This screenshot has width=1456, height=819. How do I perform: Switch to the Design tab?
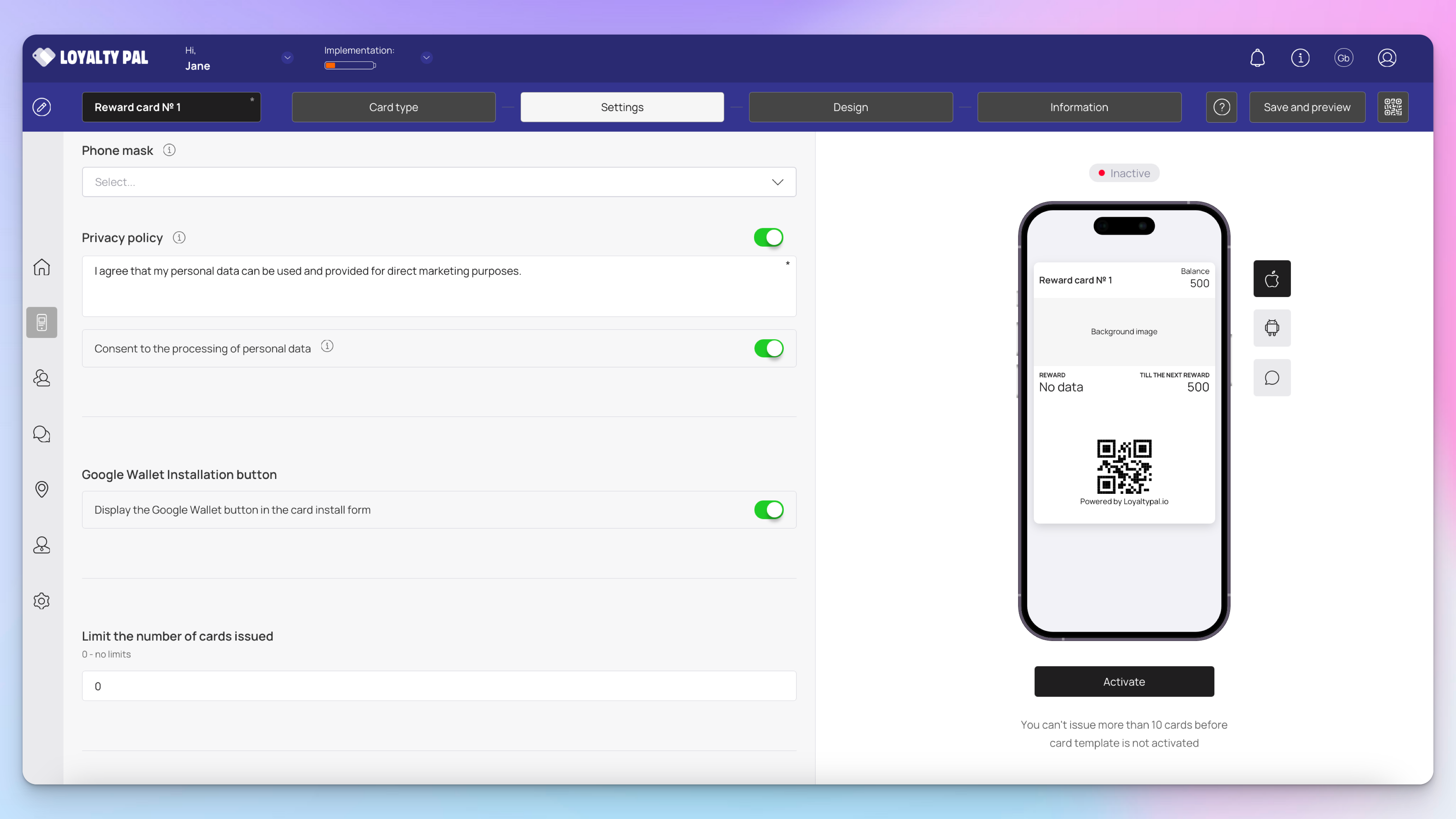click(x=850, y=107)
